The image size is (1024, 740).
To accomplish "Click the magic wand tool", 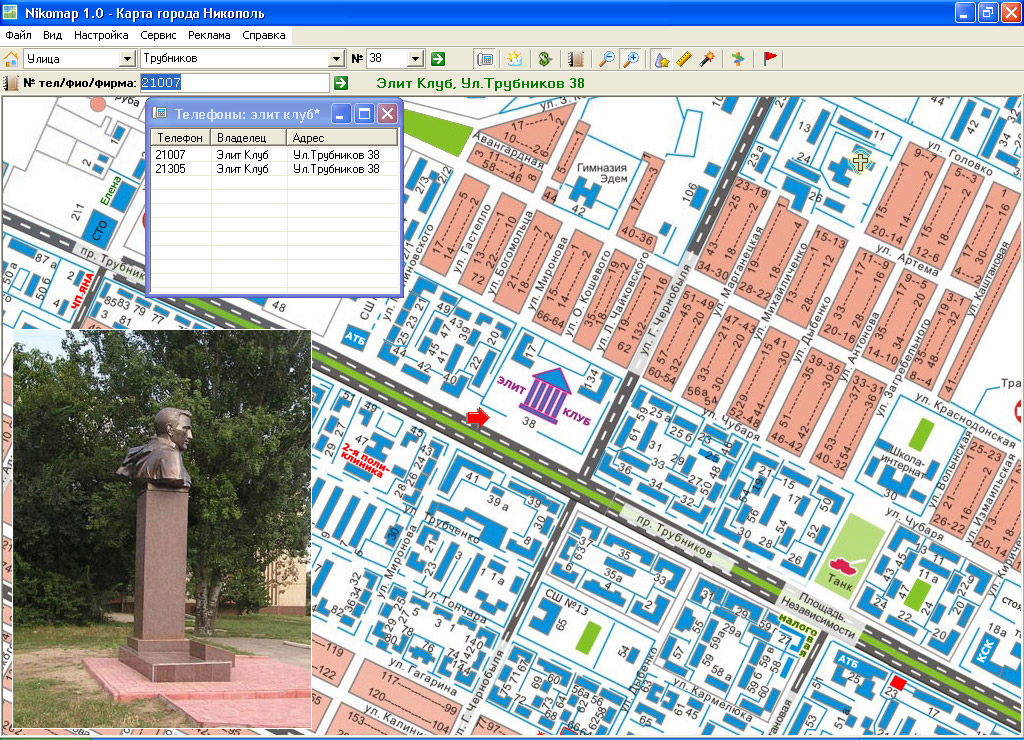I will (707, 59).
